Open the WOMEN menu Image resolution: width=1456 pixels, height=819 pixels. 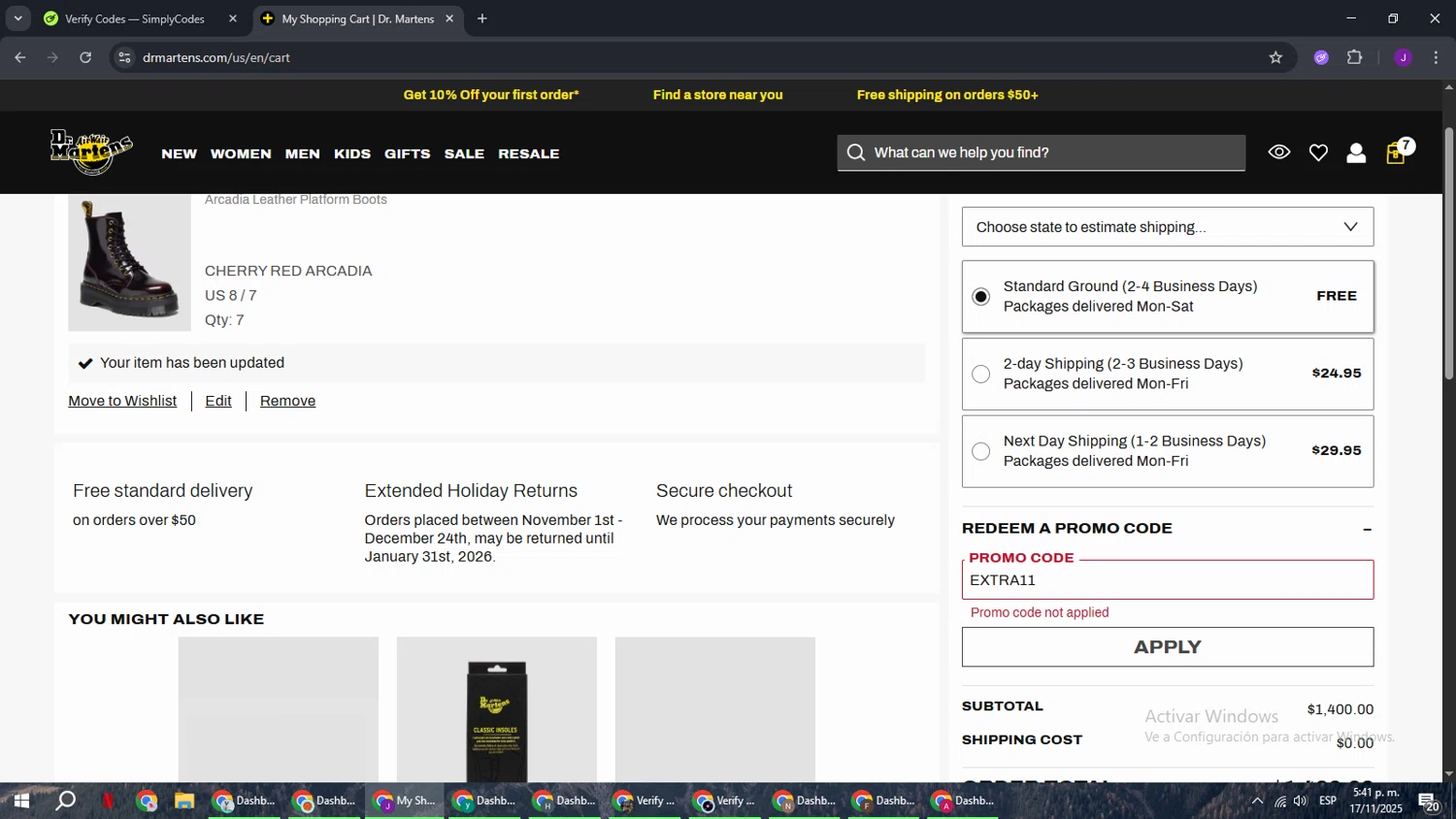(241, 153)
